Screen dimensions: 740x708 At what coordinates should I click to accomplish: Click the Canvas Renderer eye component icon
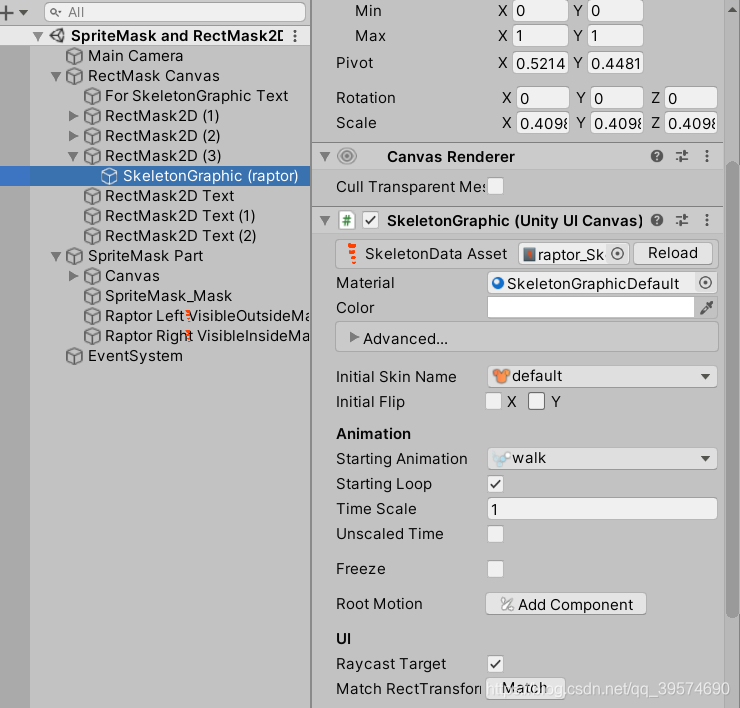347,156
